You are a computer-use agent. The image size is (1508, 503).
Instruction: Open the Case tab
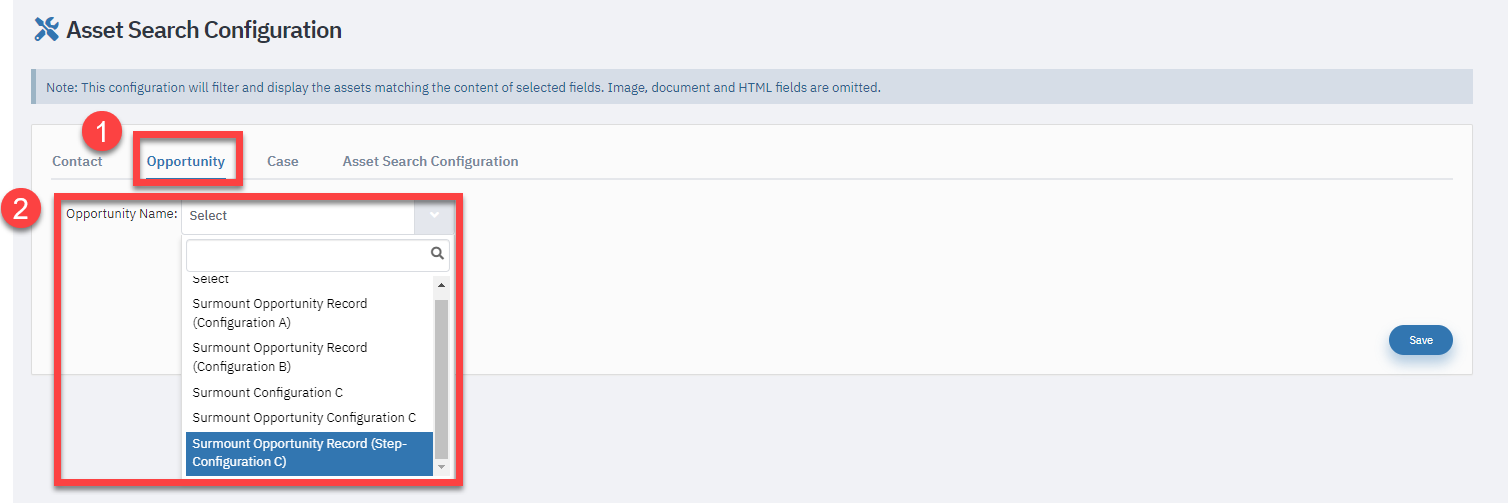pyautogui.click(x=283, y=161)
